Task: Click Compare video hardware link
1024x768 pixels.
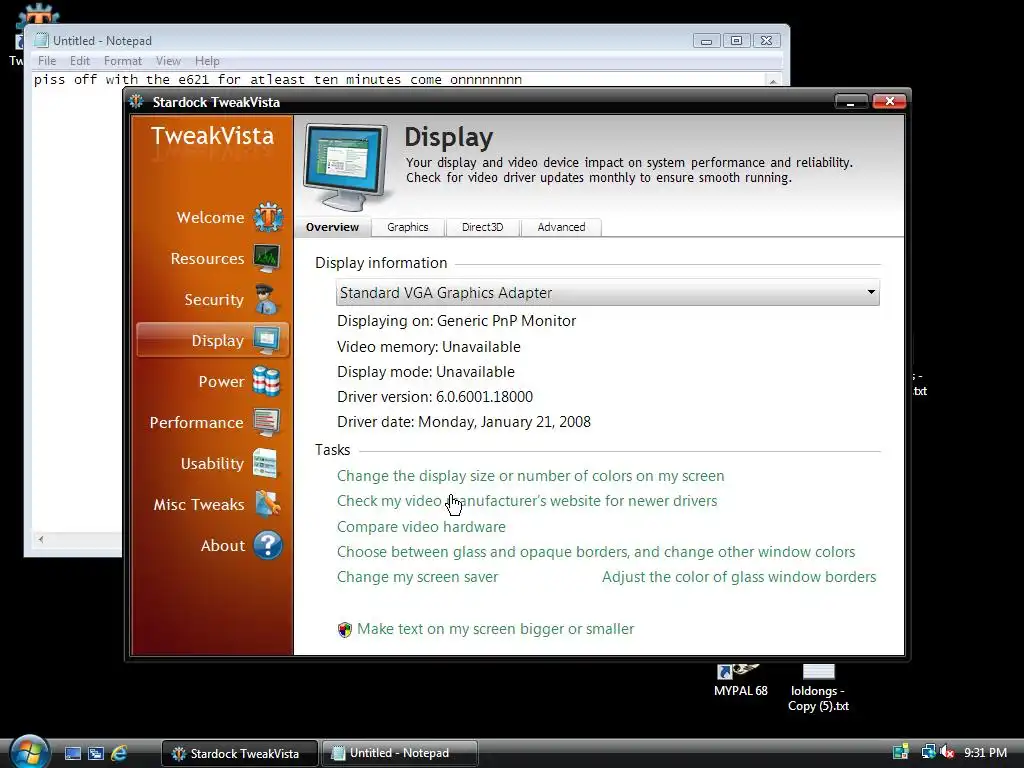Action: [x=421, y=526]
